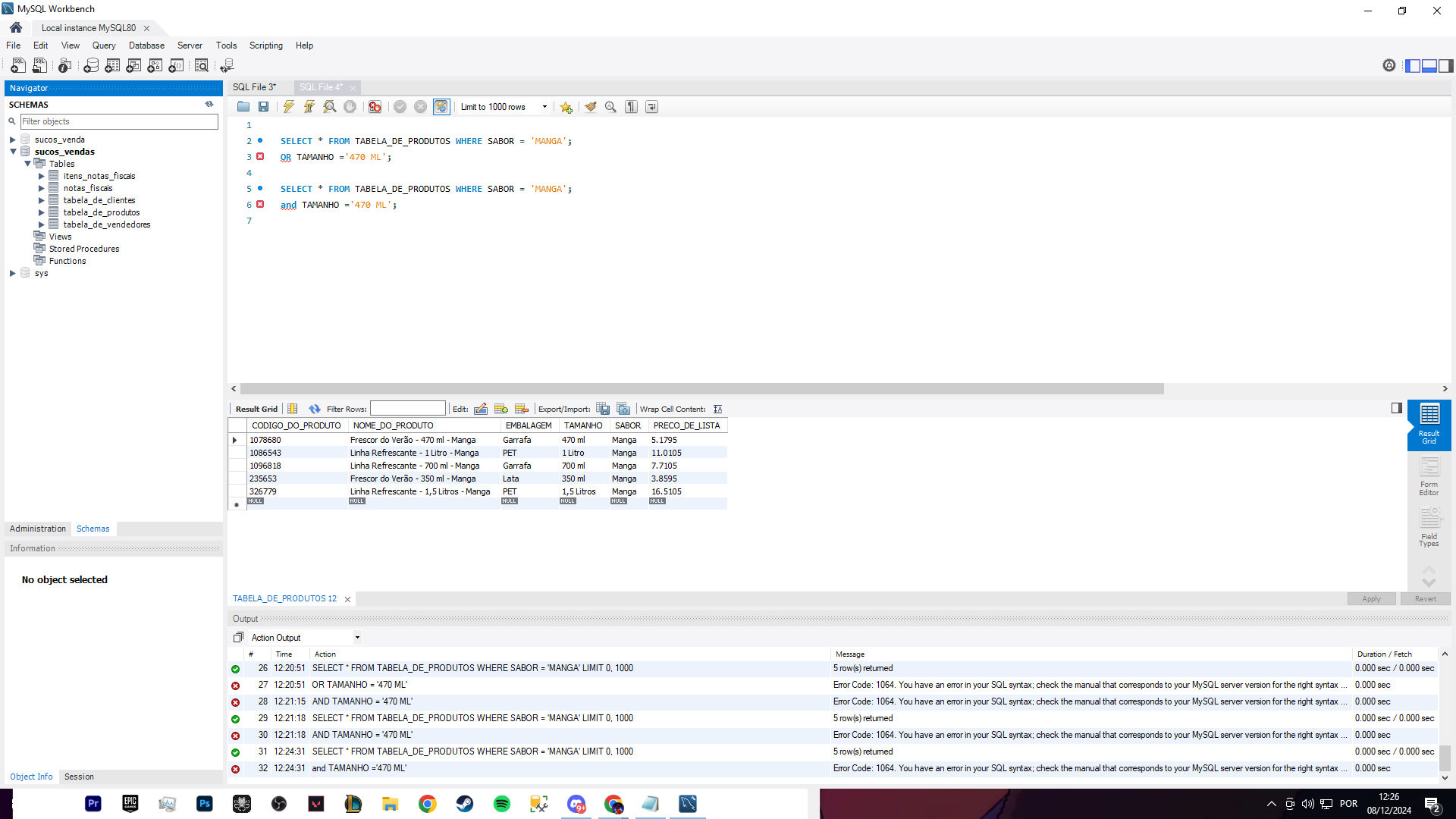Search table data icon in main toolbar

202,66
